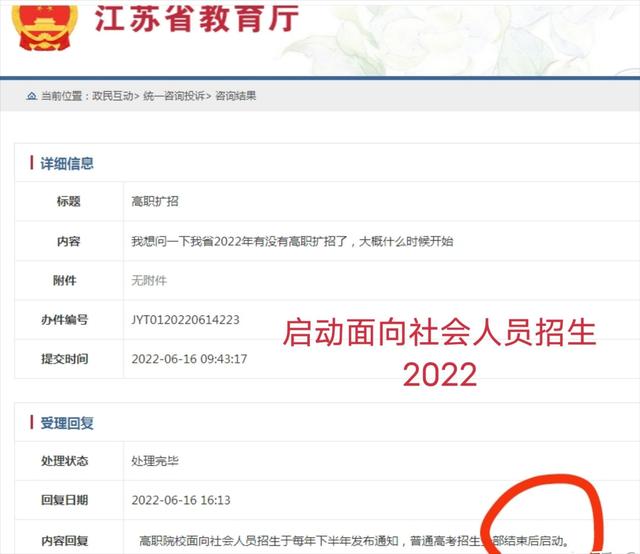Viewport: 640px width, 554px height.
Task: Click the 办件编号 row label
Action: click(64, 320)
